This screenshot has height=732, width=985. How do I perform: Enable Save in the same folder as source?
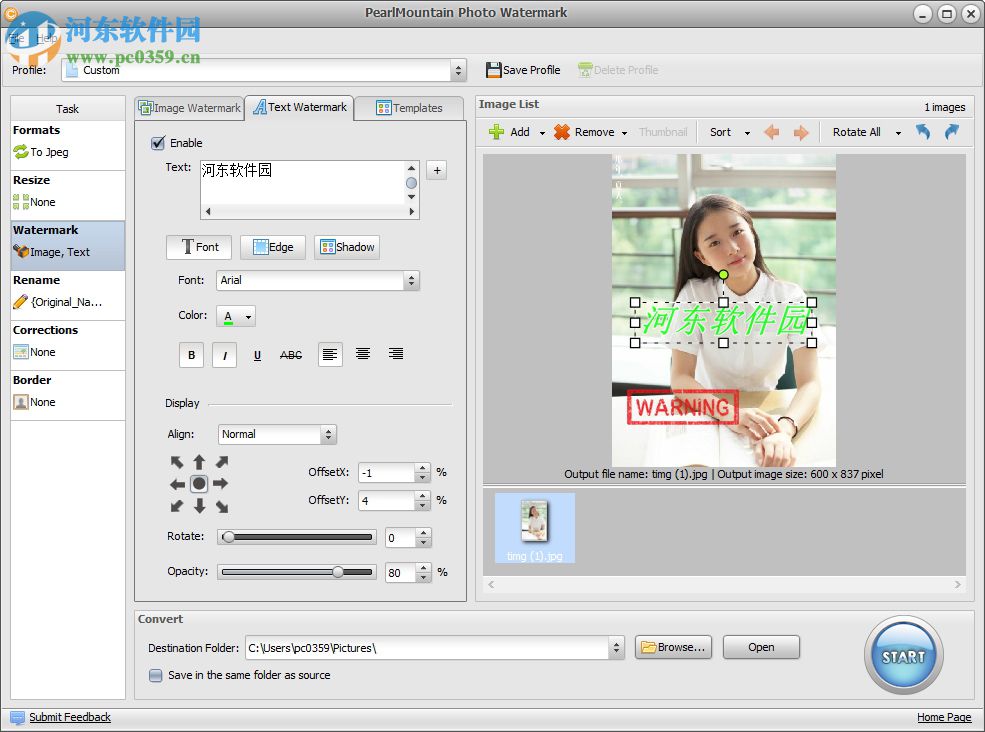coord(156,675)
